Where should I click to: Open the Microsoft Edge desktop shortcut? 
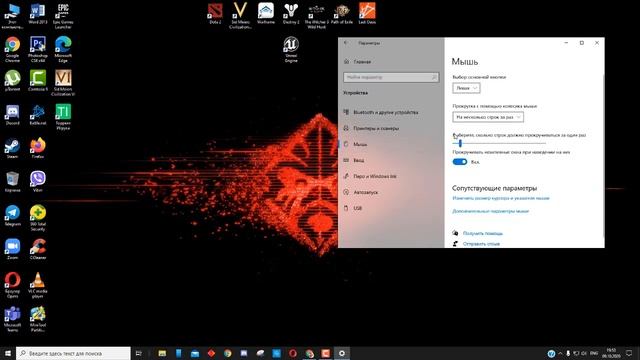tap(63, 49)
